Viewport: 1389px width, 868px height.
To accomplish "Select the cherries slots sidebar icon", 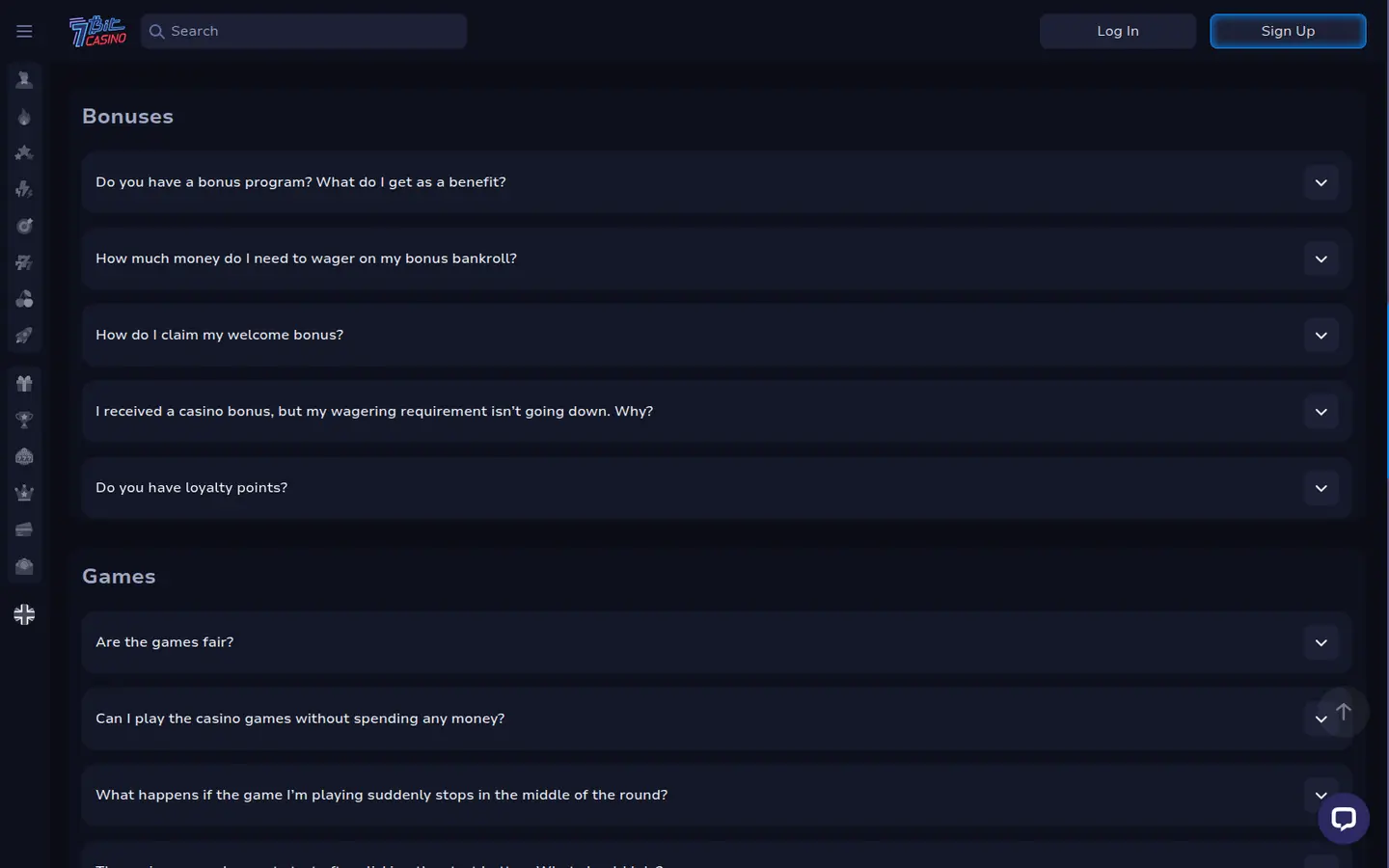I will (x=24, y=299).
